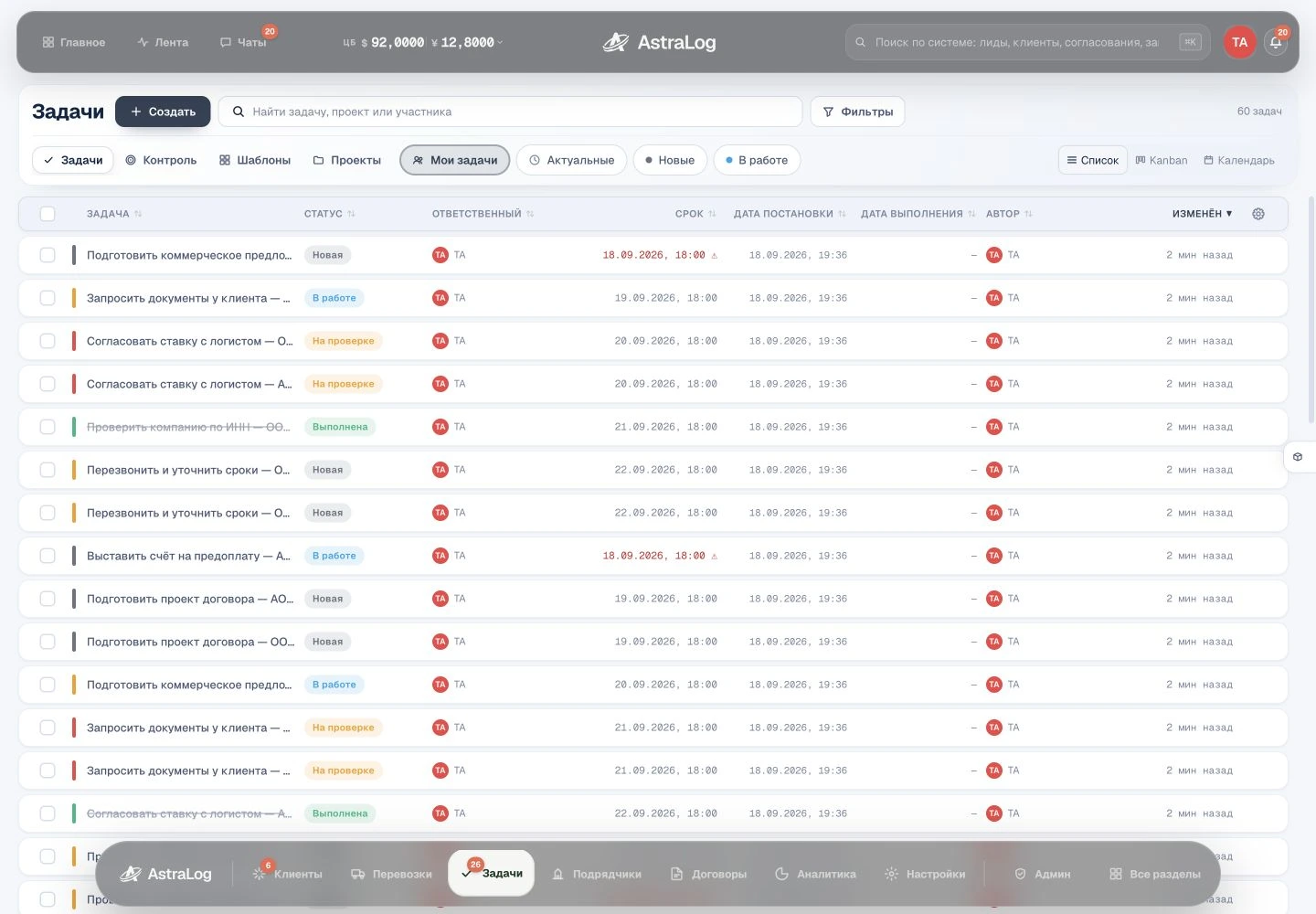The height and width of the screenshot is (914, 1316).
Task: Focus the global system search field
Action: point(1028,42)
